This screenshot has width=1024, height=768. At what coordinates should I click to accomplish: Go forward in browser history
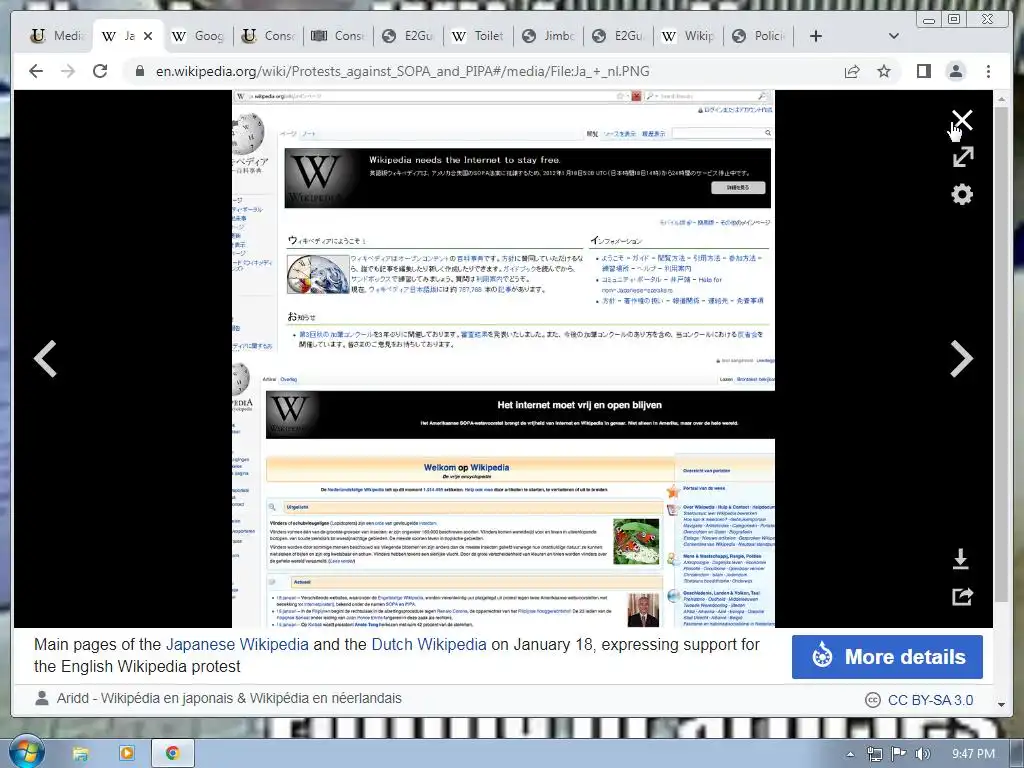(x=68, y=71)
